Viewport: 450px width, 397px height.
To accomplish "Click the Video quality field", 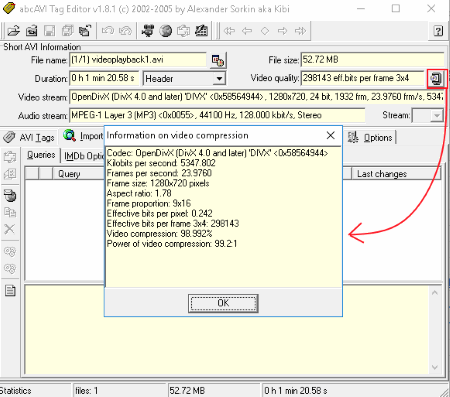I will (362, 78).
